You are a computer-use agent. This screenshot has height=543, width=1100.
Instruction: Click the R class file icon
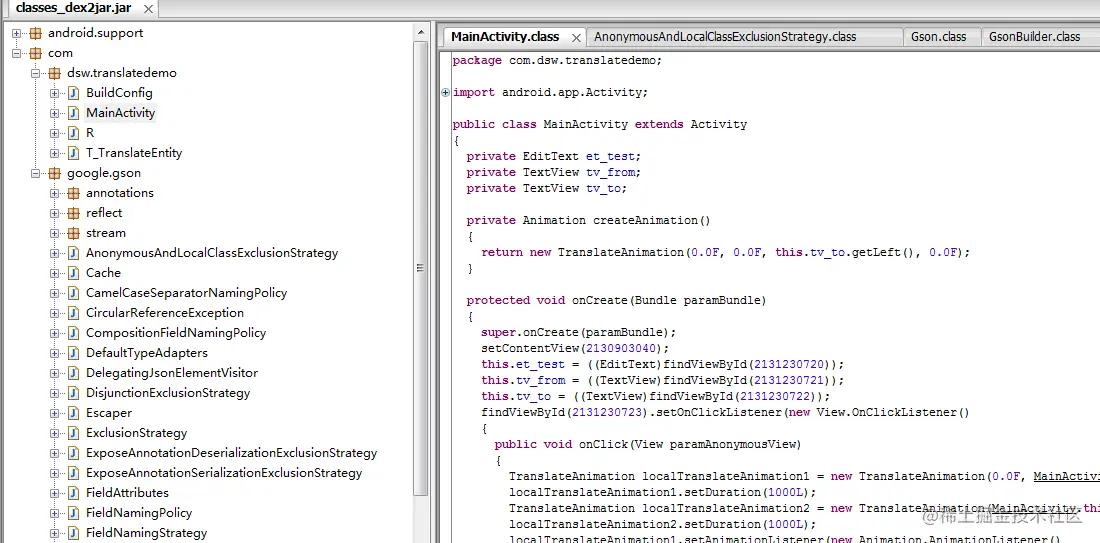pos(73,133)
